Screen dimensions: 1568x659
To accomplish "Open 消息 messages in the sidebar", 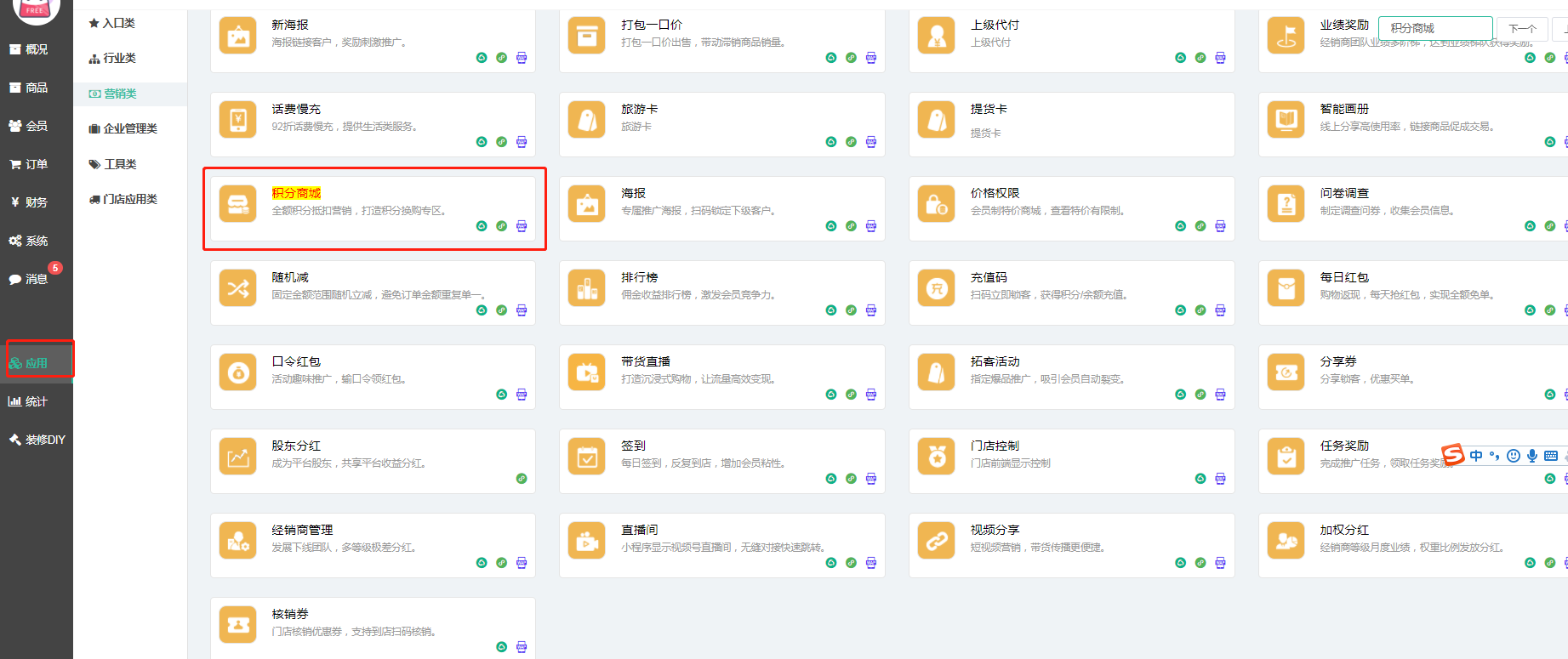I will click(x=36, y=279).
